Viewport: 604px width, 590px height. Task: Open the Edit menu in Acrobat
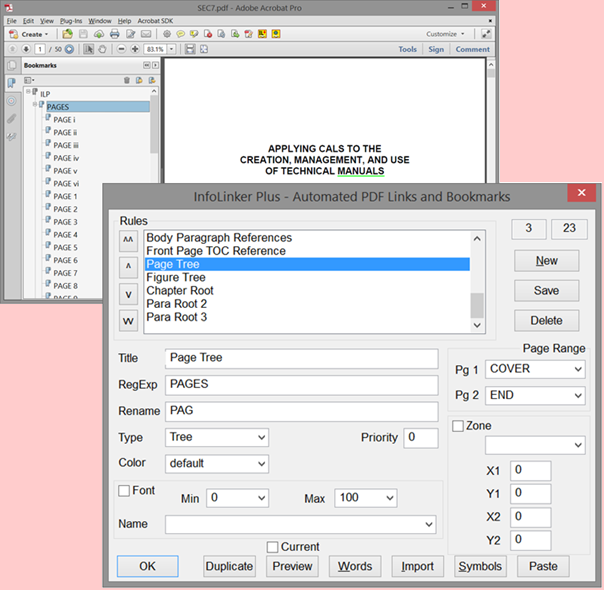coord(28,21)
